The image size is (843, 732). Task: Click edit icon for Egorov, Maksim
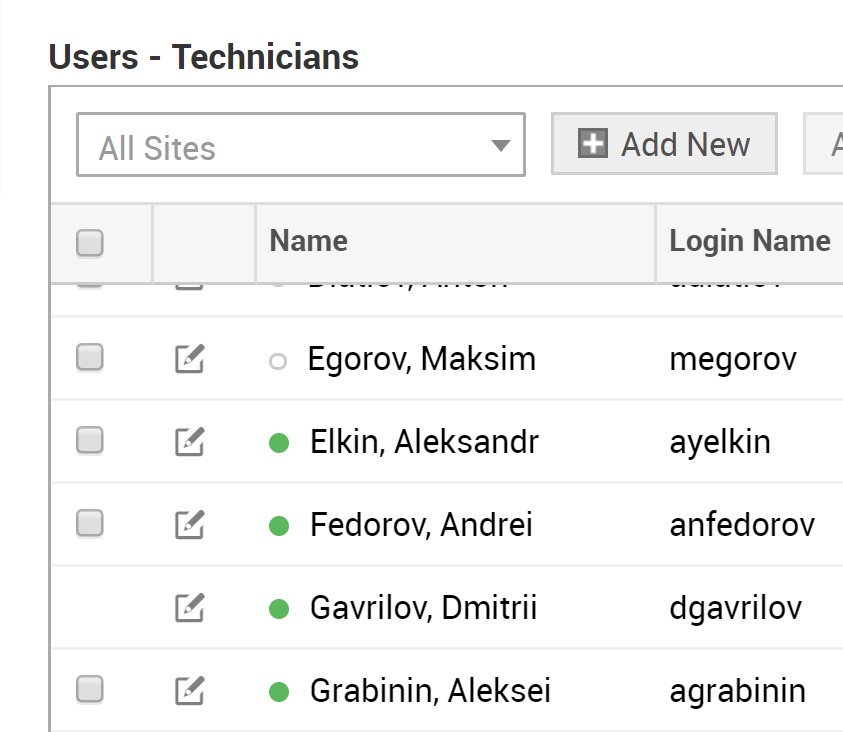click(190, 358)
